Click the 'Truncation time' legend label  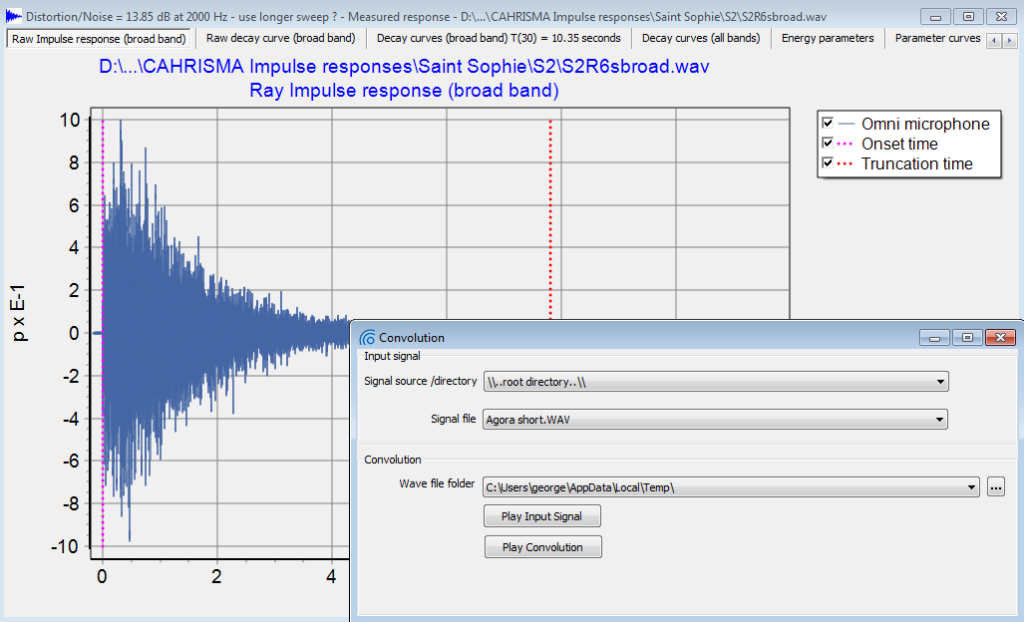pyautogui.click(x=917, y=163)
